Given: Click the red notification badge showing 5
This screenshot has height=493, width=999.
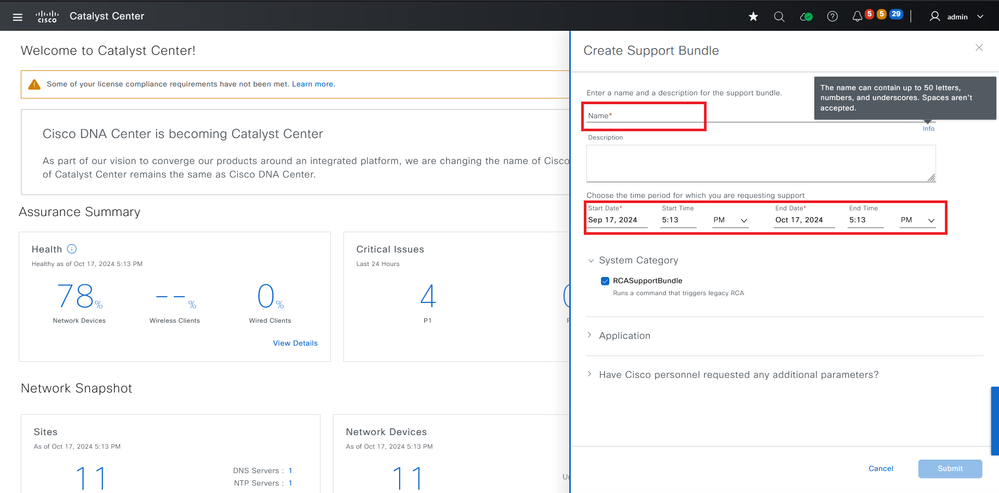Looking at the screenshot, I should pyautogui.click(x=869, y=14).
